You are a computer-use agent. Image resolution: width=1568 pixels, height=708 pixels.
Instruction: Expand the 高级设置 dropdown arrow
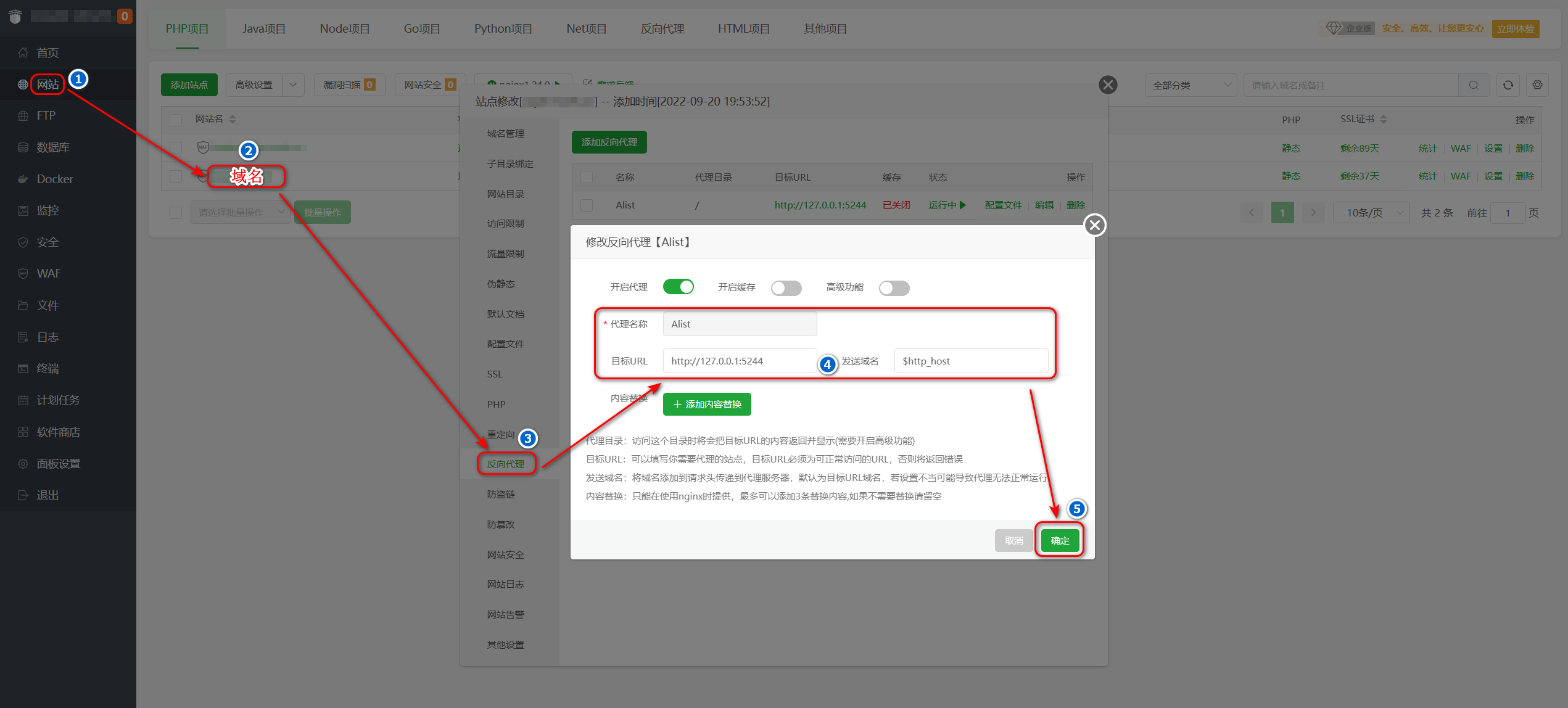(293, 85)
